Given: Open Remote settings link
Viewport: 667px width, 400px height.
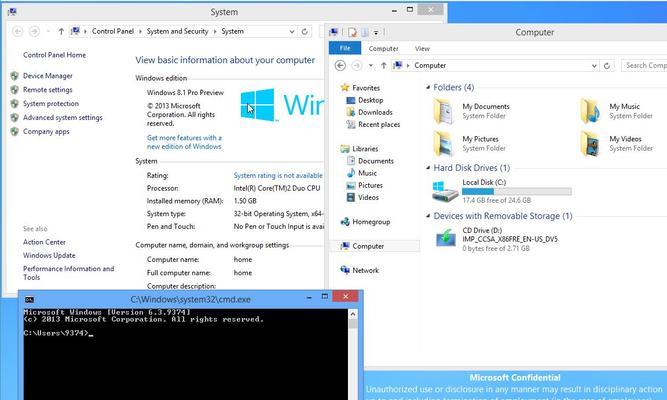Looking at the screenshot, I should (x=48, y=90).
